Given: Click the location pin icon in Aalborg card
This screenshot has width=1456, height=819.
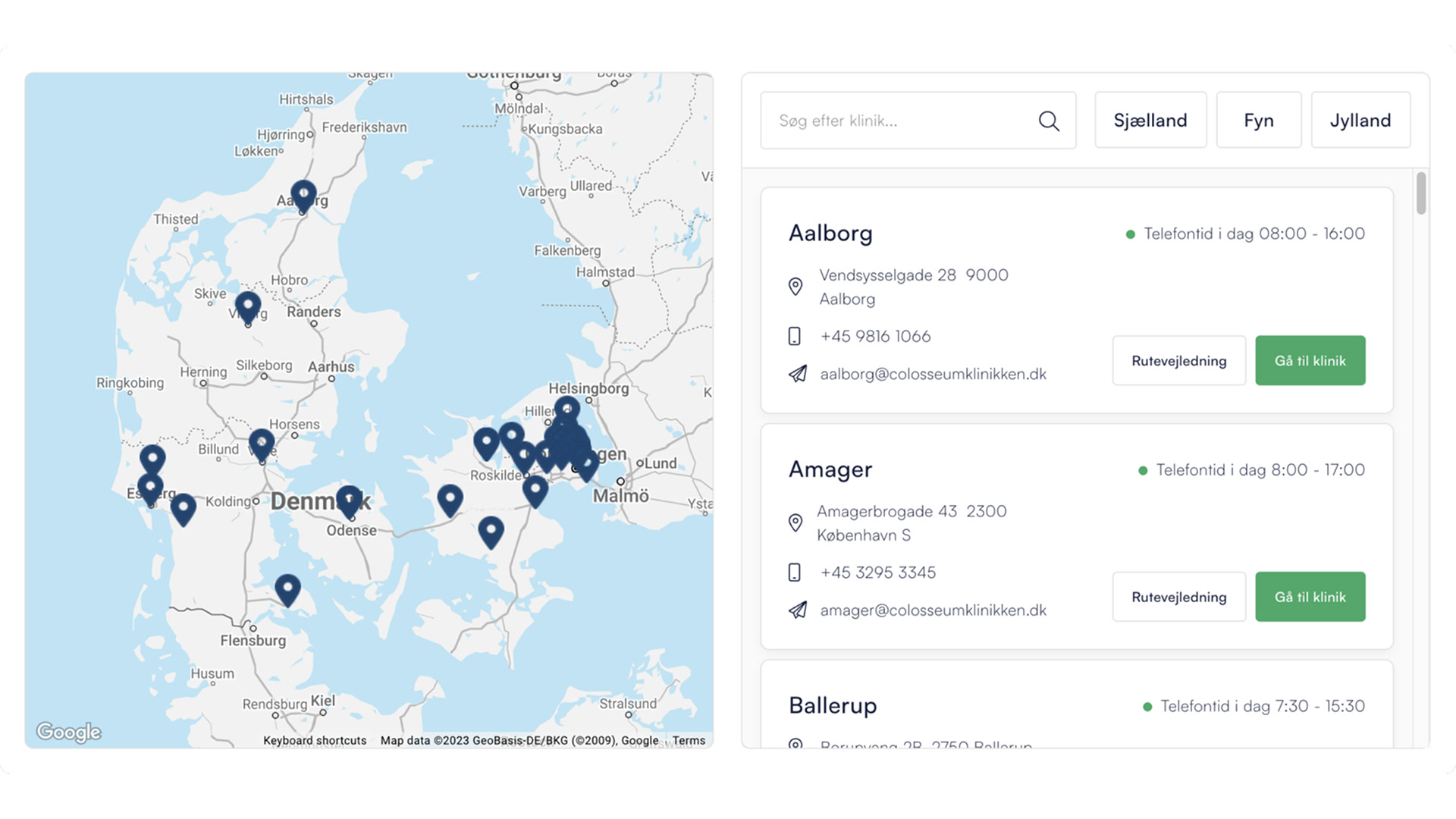Looking at the screenshot, I should coord(795,286).
